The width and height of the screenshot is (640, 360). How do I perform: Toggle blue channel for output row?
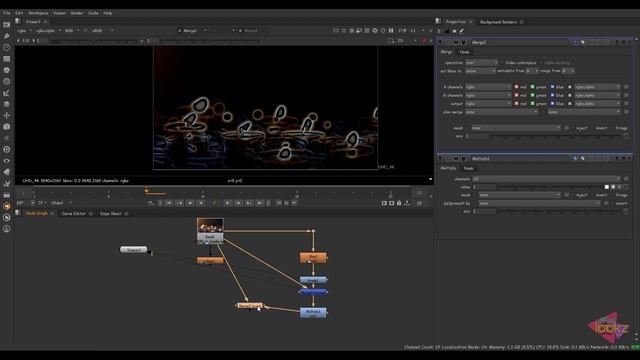coord(552,104)
